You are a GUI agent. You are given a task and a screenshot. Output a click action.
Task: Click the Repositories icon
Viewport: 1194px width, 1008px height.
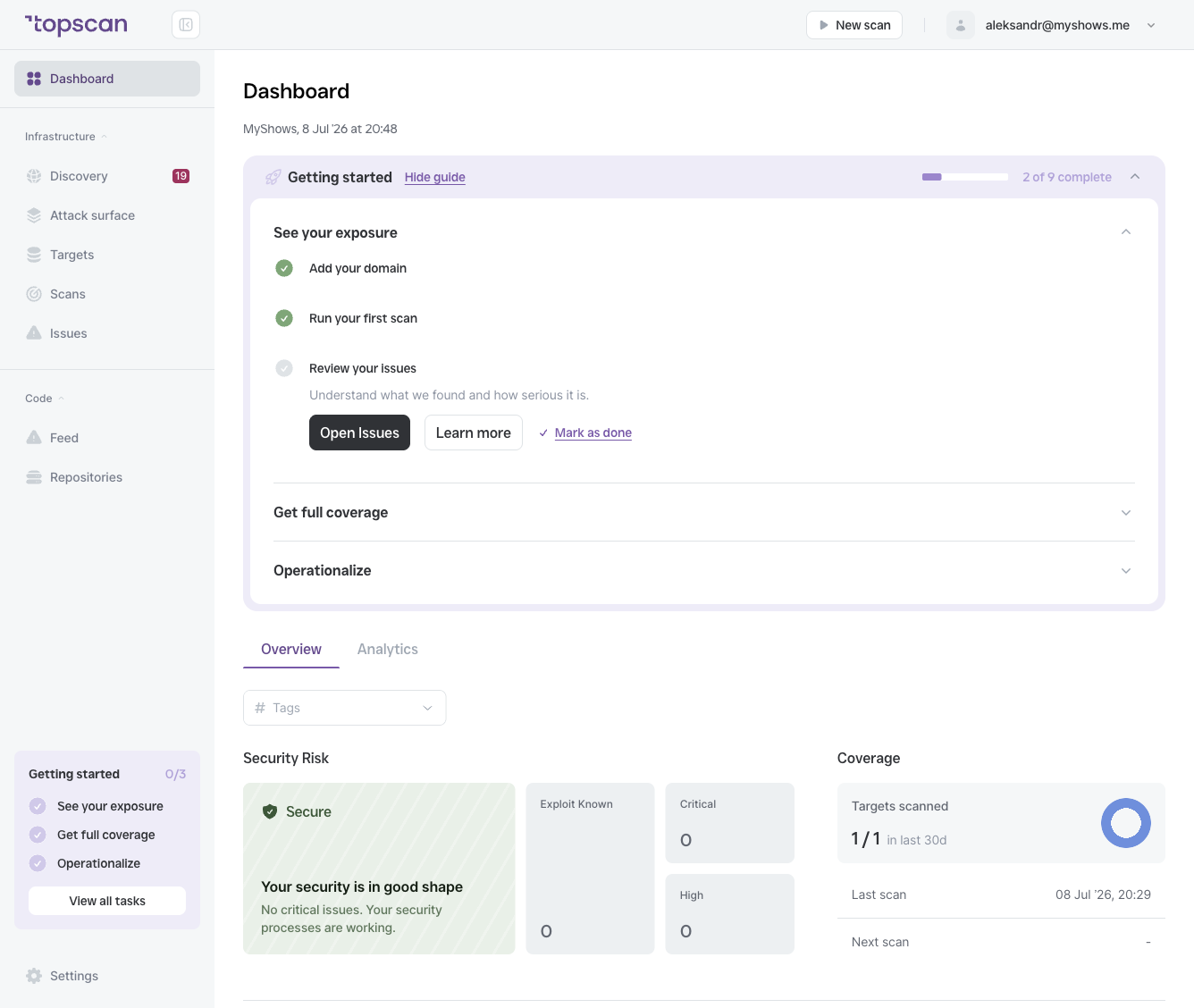34,477
